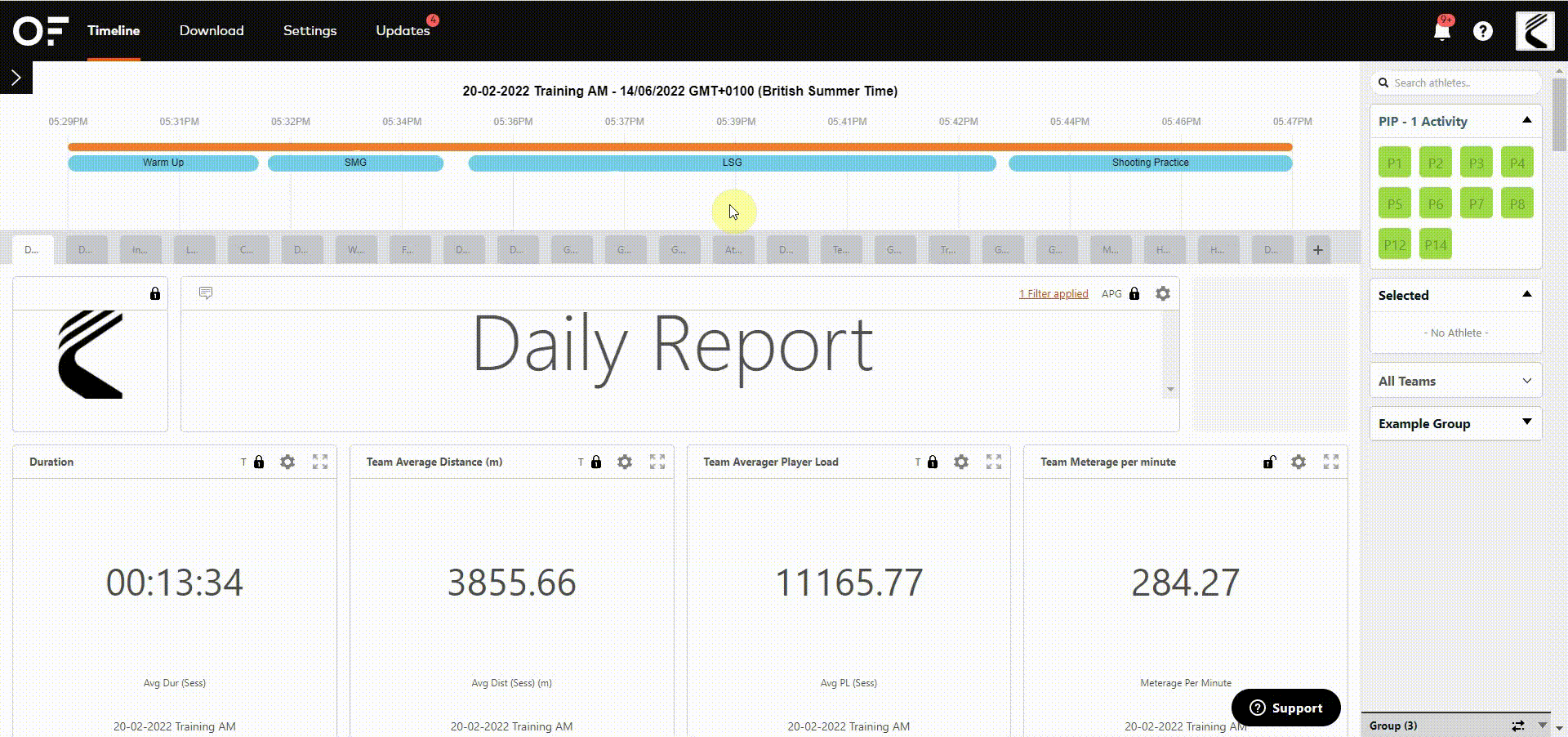The image size is (1568, 737).
Task: Toggle lock on Team Meterage per minute widget
Action: coord(1269,462)
